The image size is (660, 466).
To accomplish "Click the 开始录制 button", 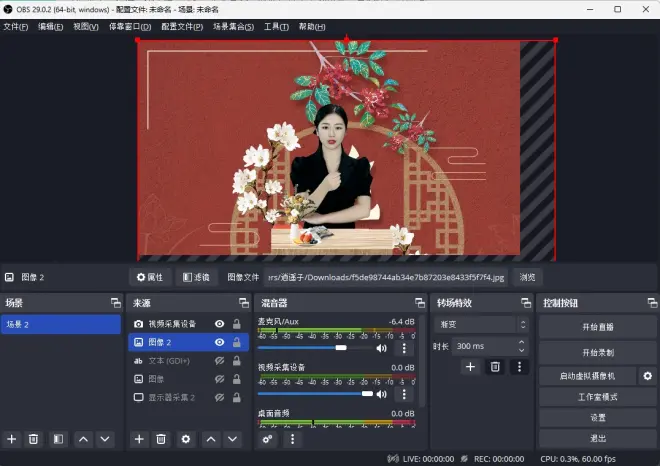I will 598,352.
